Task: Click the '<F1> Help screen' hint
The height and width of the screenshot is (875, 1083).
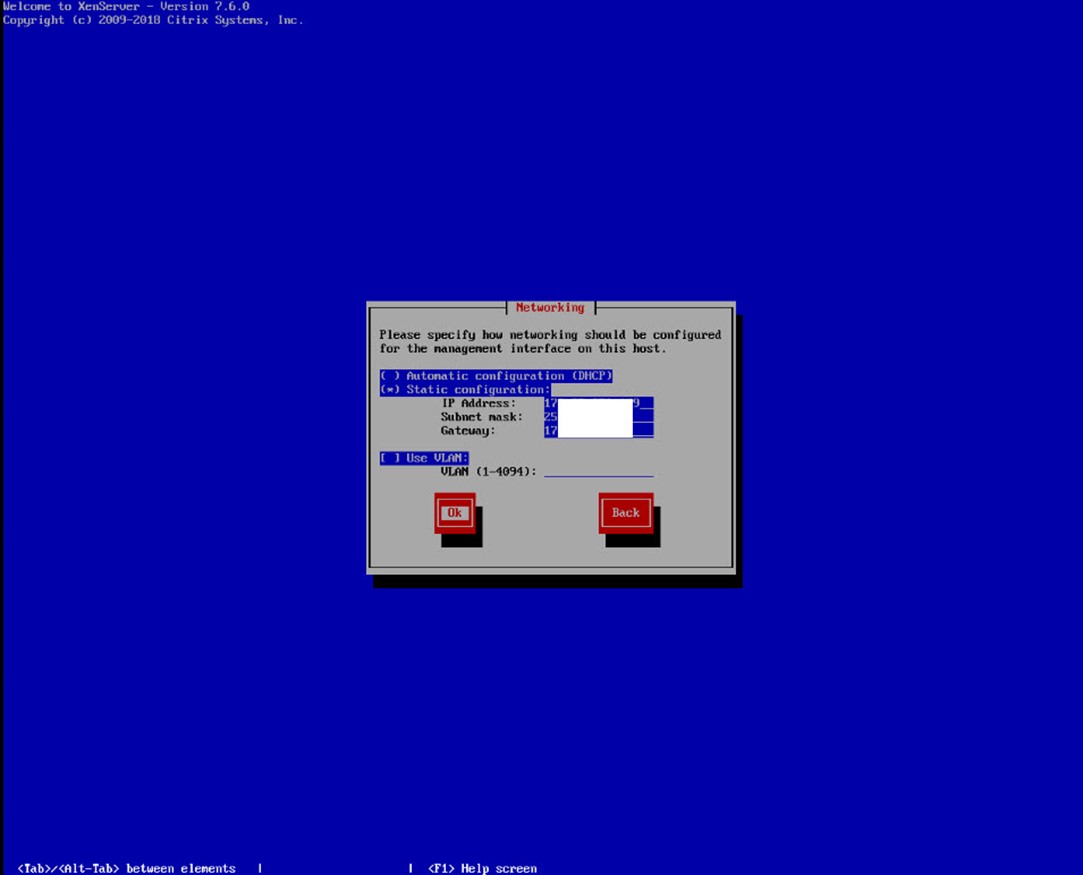Action: click(482, 868)
